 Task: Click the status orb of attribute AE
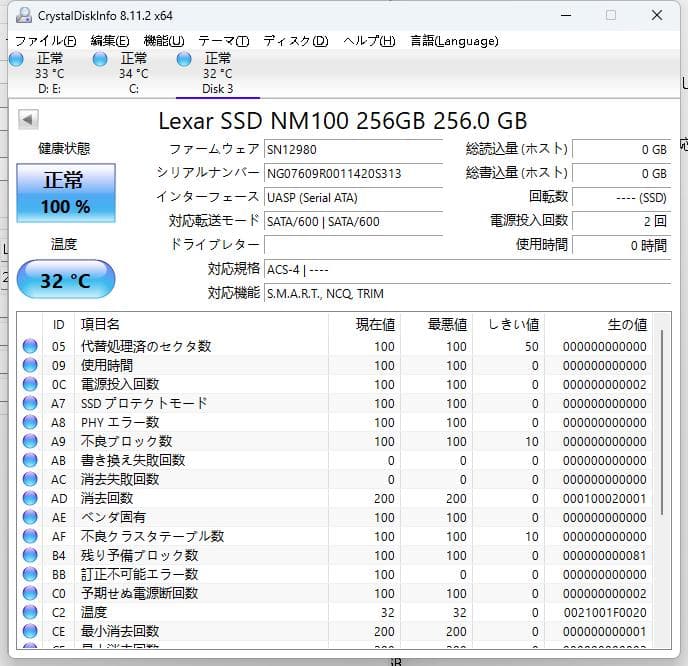tap(30, 517)
